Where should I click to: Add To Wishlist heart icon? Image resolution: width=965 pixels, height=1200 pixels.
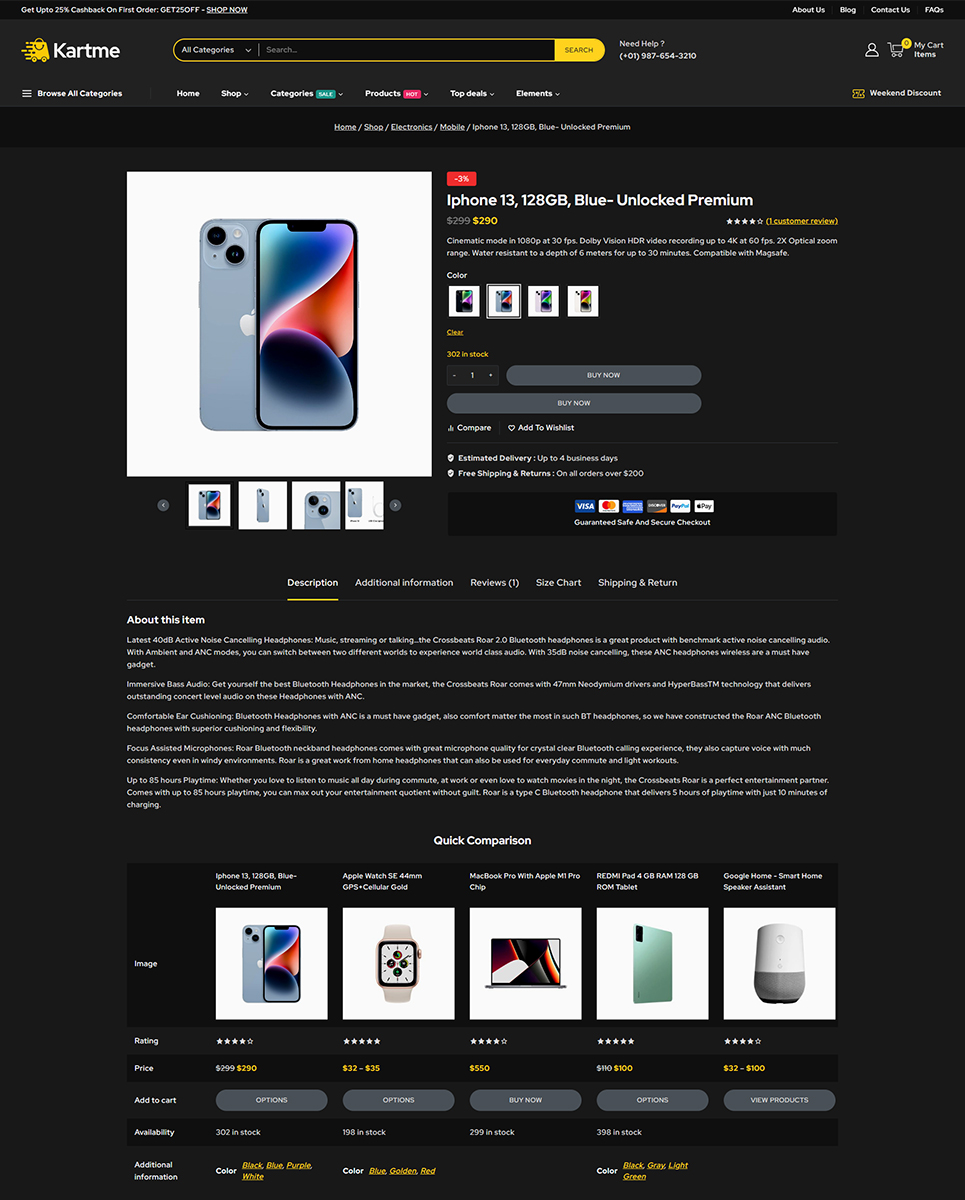511,428
